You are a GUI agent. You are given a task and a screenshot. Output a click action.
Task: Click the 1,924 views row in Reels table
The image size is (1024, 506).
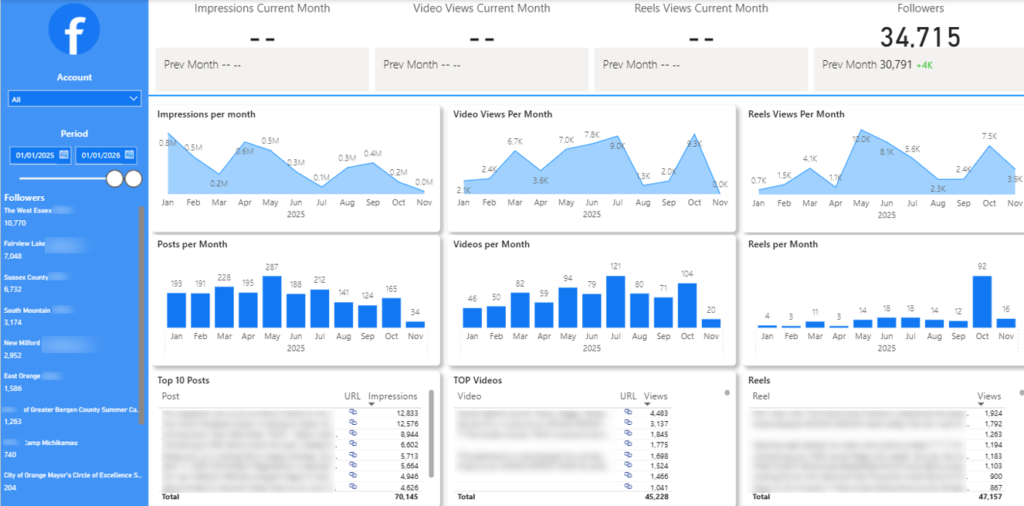[x=876, y=413]
